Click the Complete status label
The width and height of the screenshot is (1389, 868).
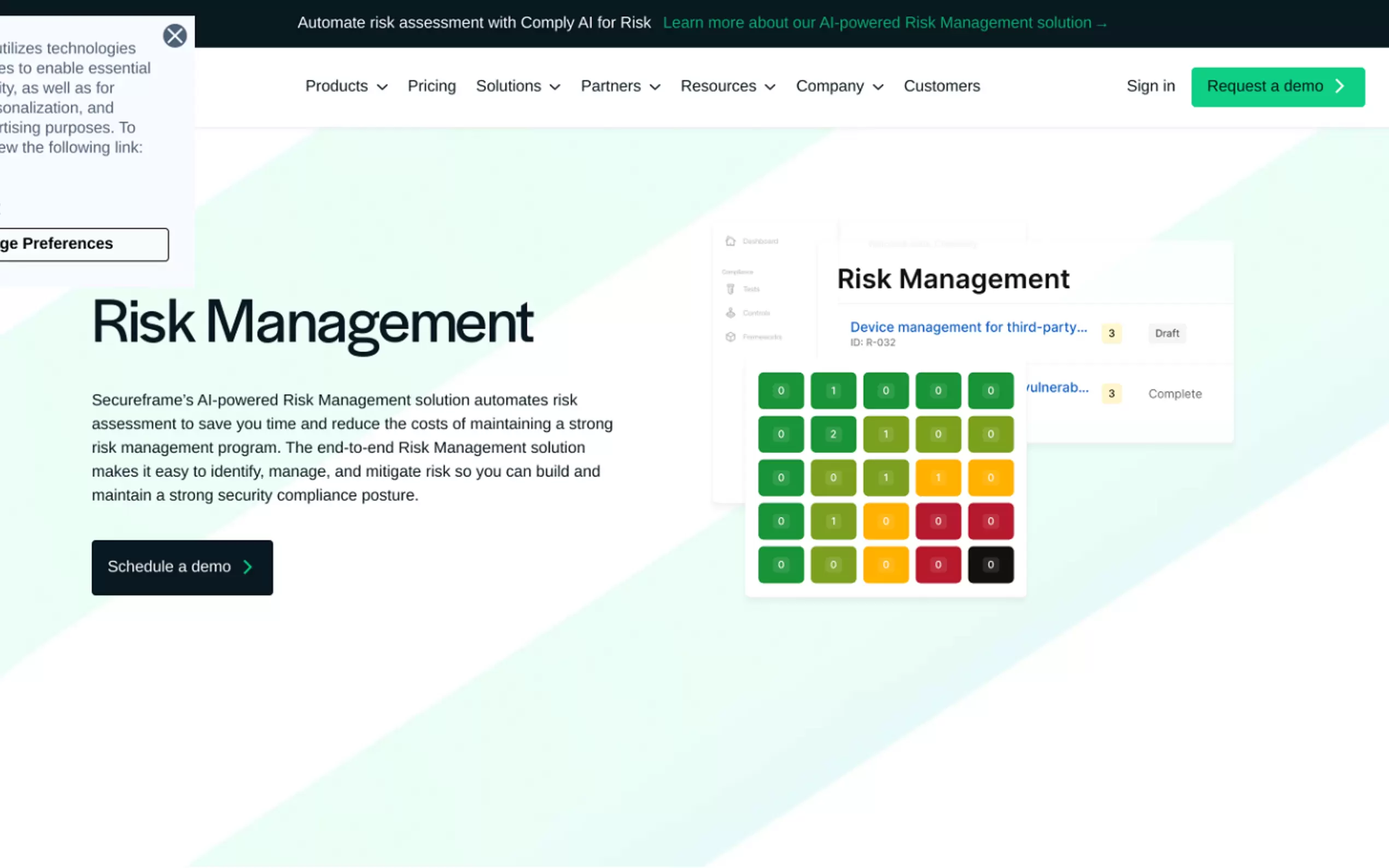1175,394
